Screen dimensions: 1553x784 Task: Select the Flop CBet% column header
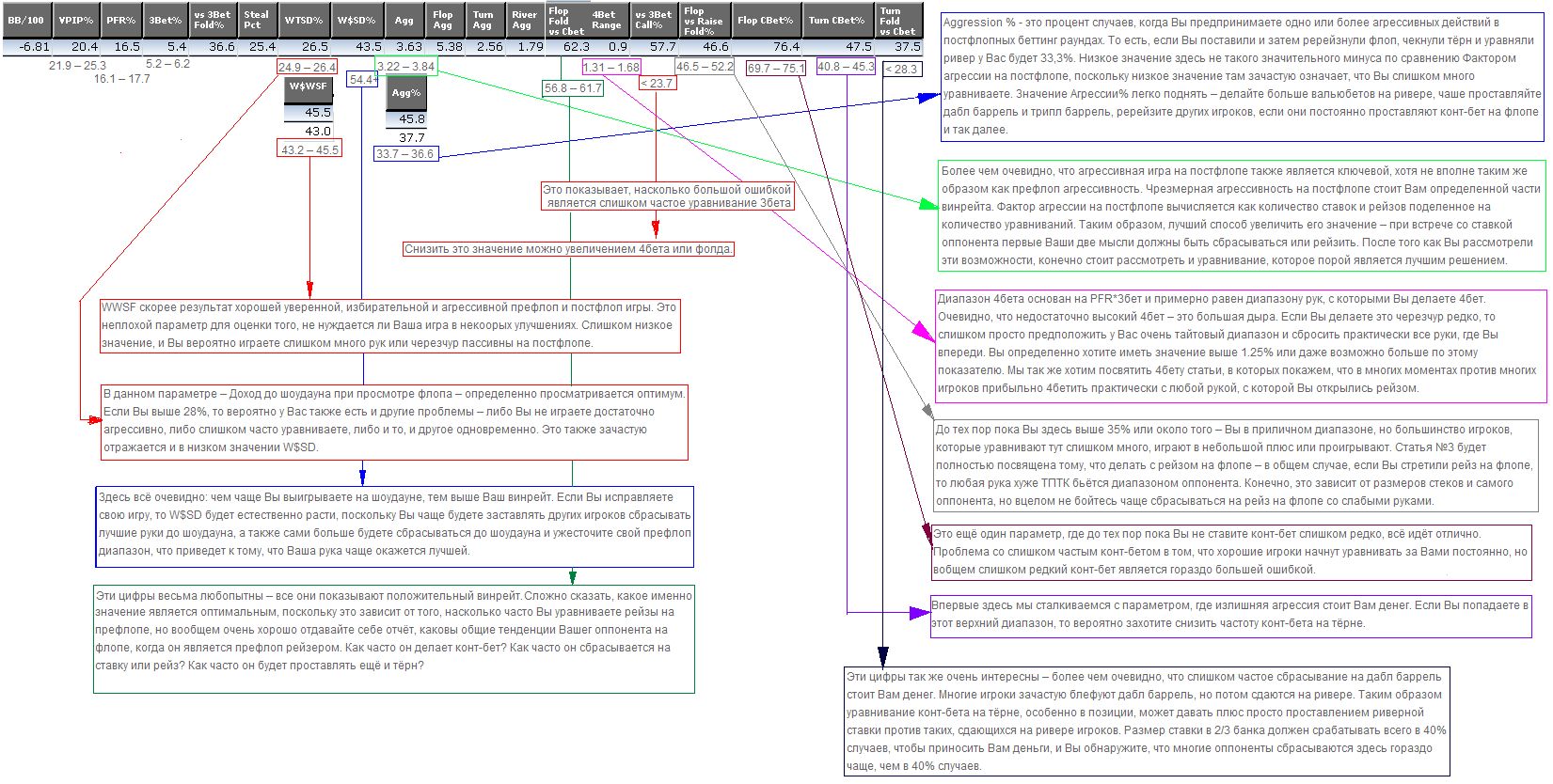[766, 21]
